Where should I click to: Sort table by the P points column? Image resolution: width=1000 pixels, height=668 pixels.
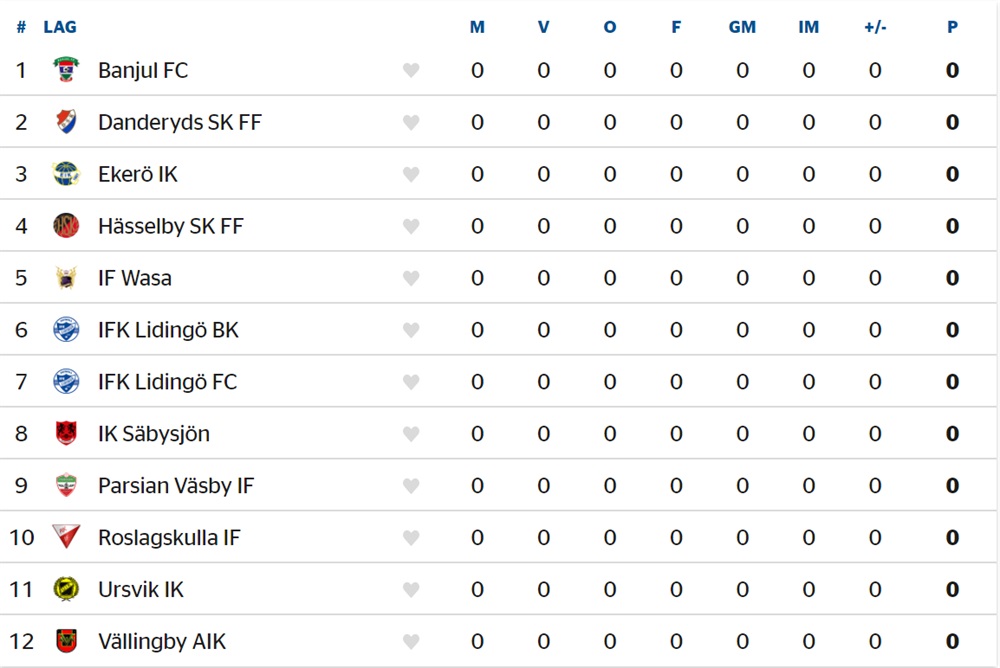[x=952, y=27]
